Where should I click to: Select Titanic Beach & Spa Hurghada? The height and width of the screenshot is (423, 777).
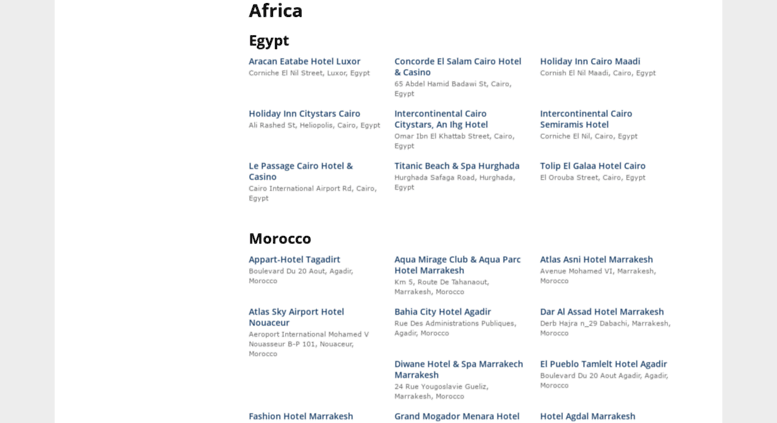pyautogui.click(x=457, y=166)
